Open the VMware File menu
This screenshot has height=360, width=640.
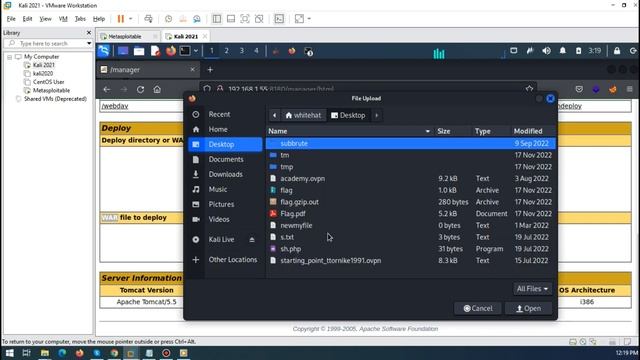click(11, 19)
